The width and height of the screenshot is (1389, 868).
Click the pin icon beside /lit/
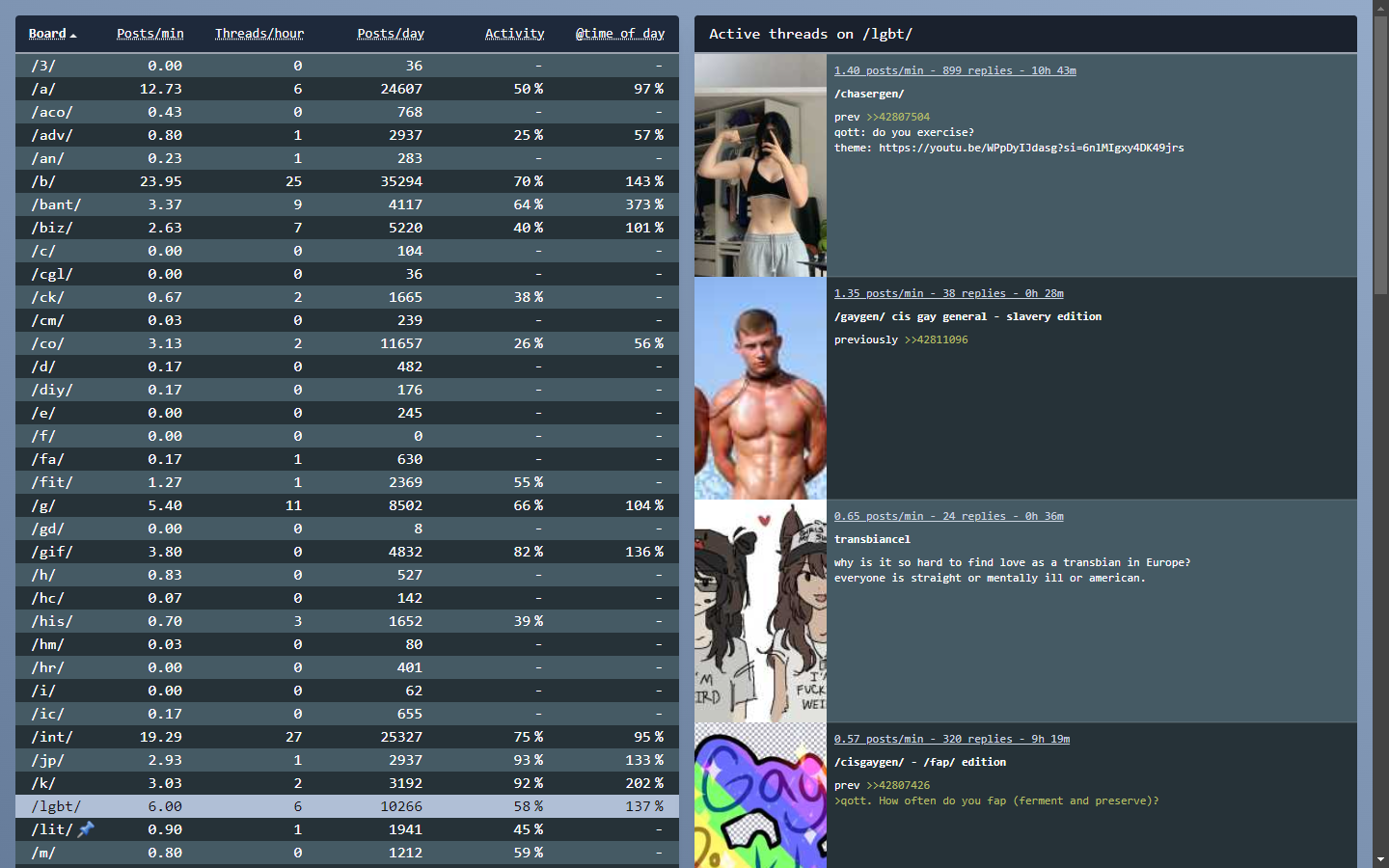pos(86,829)
